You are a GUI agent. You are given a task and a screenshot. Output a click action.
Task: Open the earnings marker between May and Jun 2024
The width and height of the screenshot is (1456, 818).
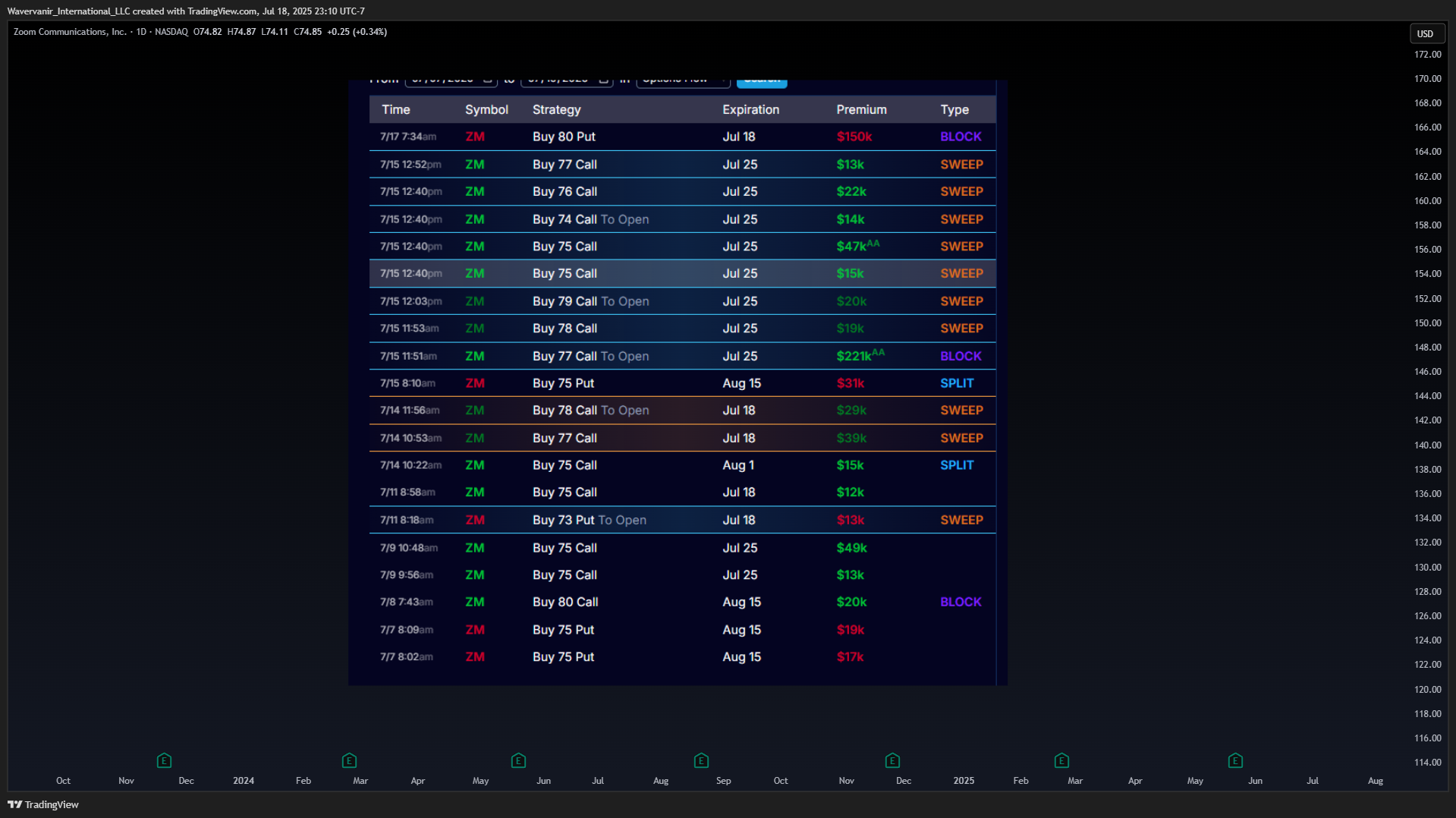pyautogui.click(x=518, y=760)
